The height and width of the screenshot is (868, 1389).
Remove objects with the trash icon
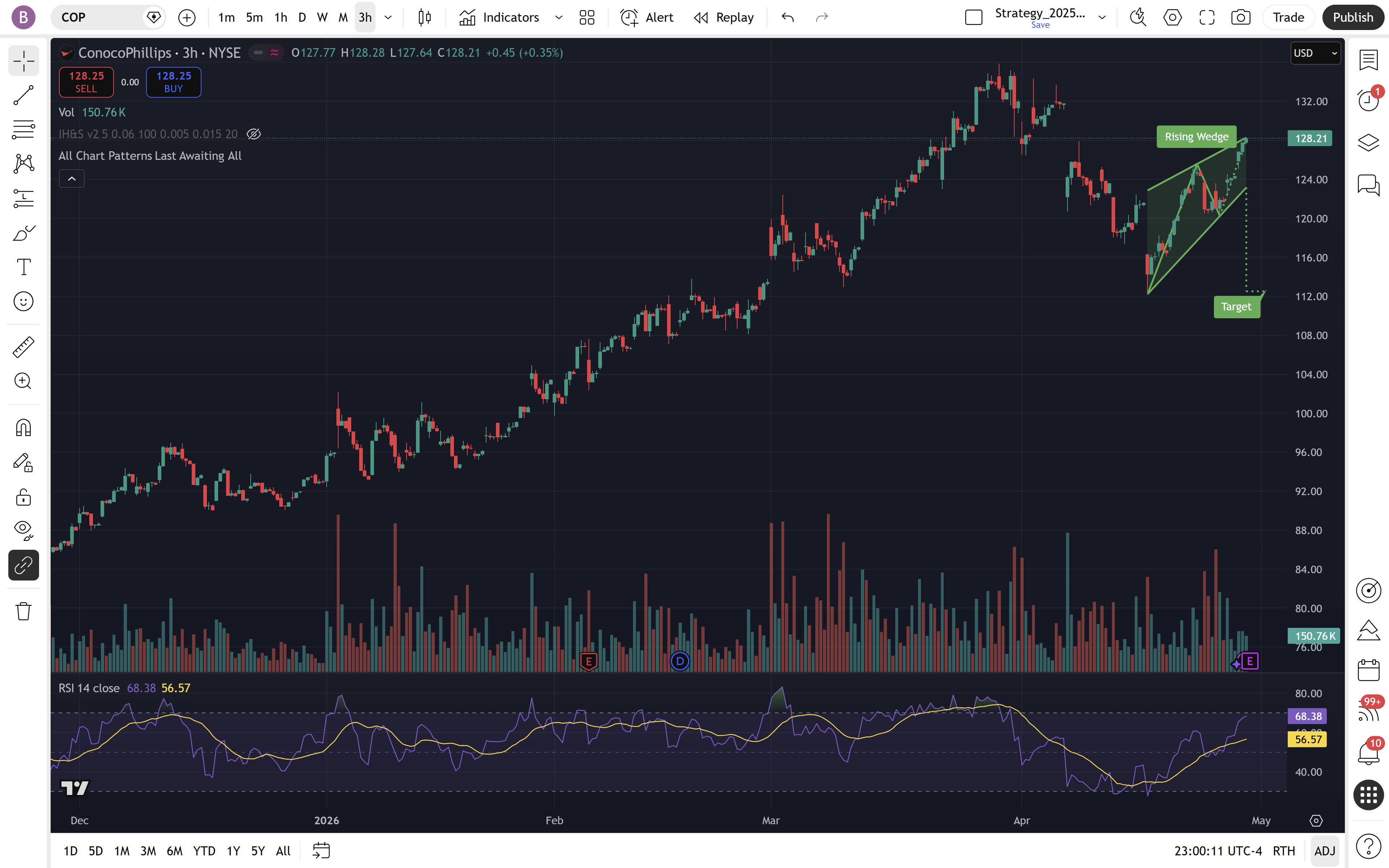pos(24,611)
